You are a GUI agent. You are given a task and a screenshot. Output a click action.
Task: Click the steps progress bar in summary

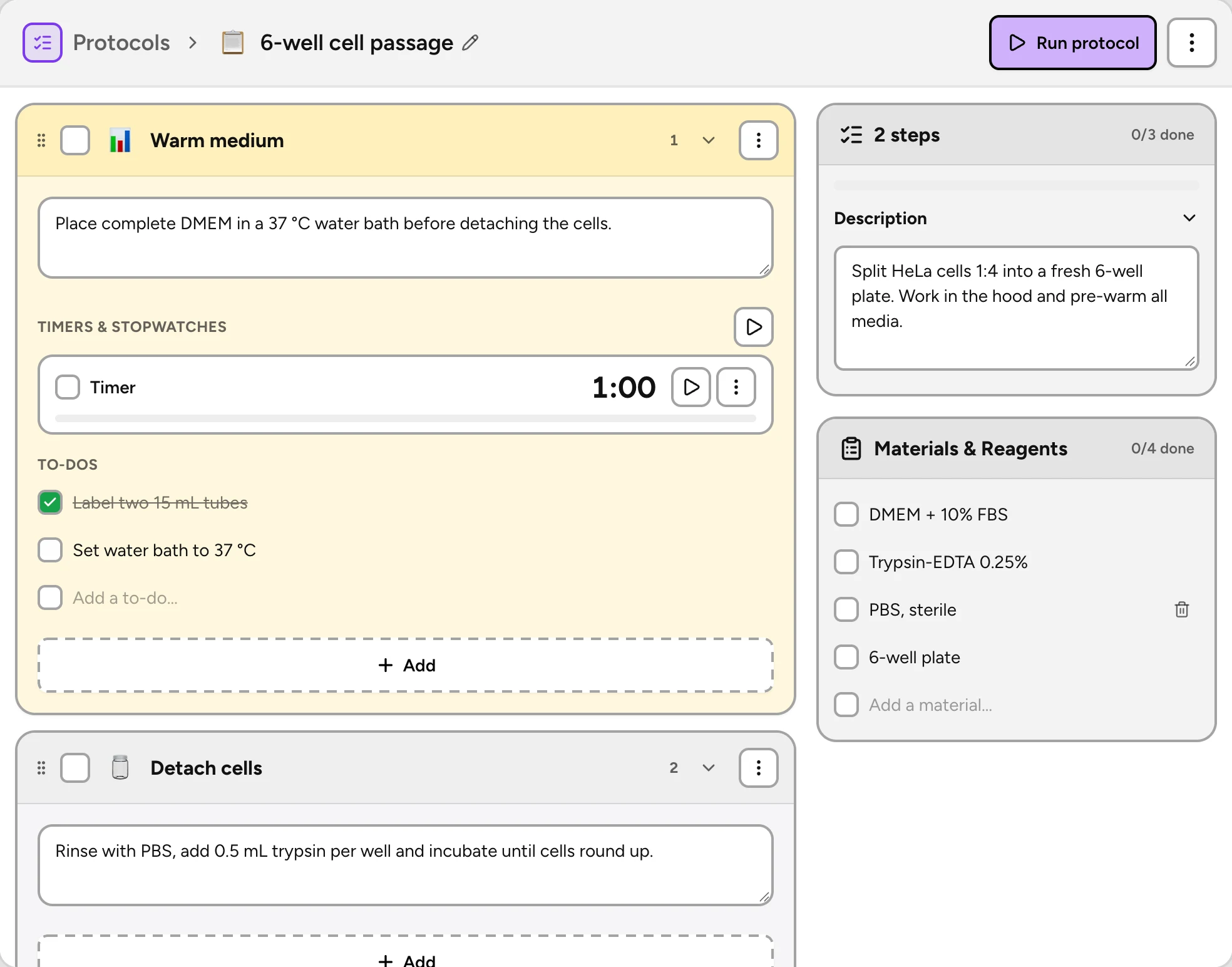(1017, 185)
